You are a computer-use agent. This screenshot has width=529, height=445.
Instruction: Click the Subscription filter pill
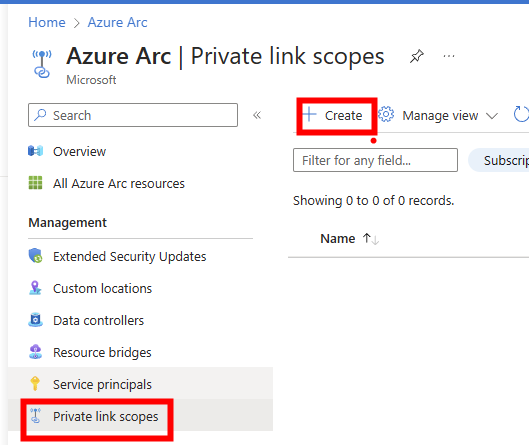[499, 160]
